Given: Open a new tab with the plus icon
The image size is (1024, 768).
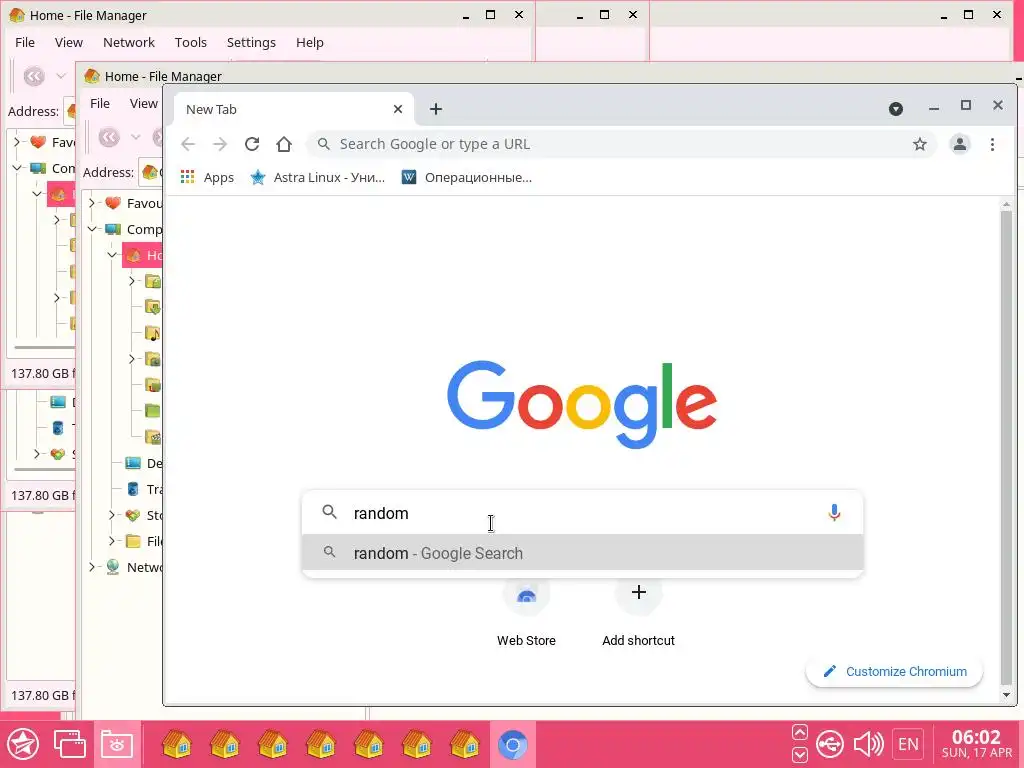Looking at the screenshot, I should 436,109.
